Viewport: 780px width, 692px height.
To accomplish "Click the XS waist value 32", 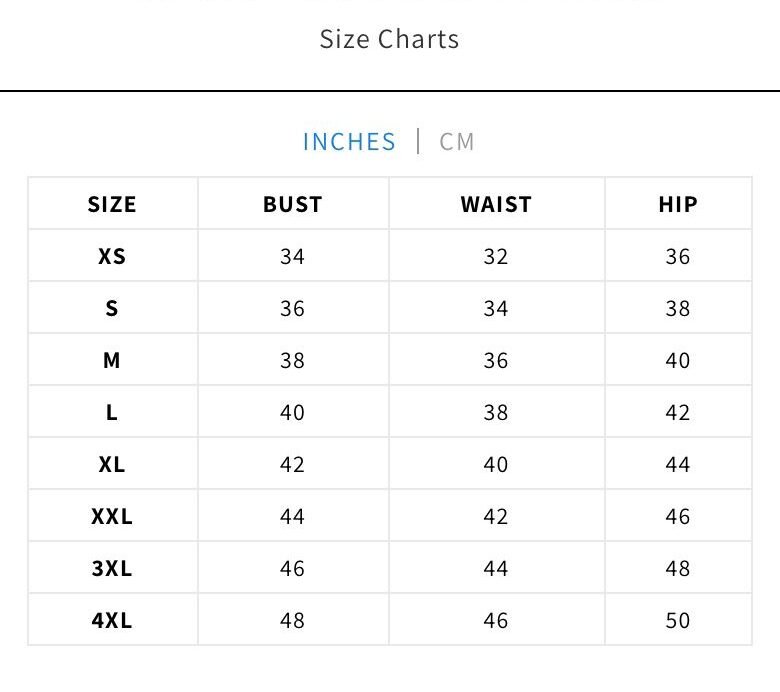I will click(x=496, y=257).
